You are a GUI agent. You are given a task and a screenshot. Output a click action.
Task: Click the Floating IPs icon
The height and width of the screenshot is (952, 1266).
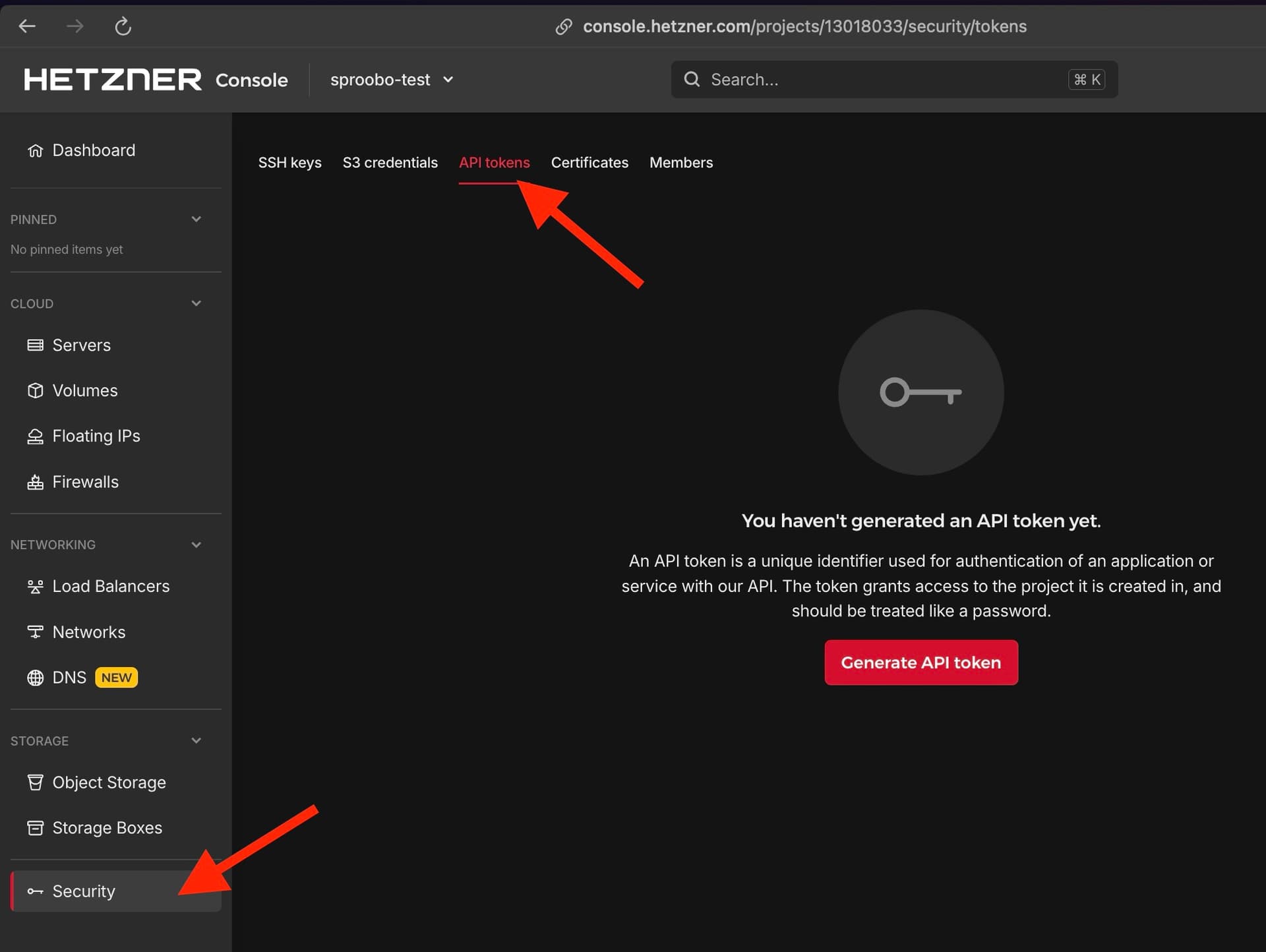point(35,436)
